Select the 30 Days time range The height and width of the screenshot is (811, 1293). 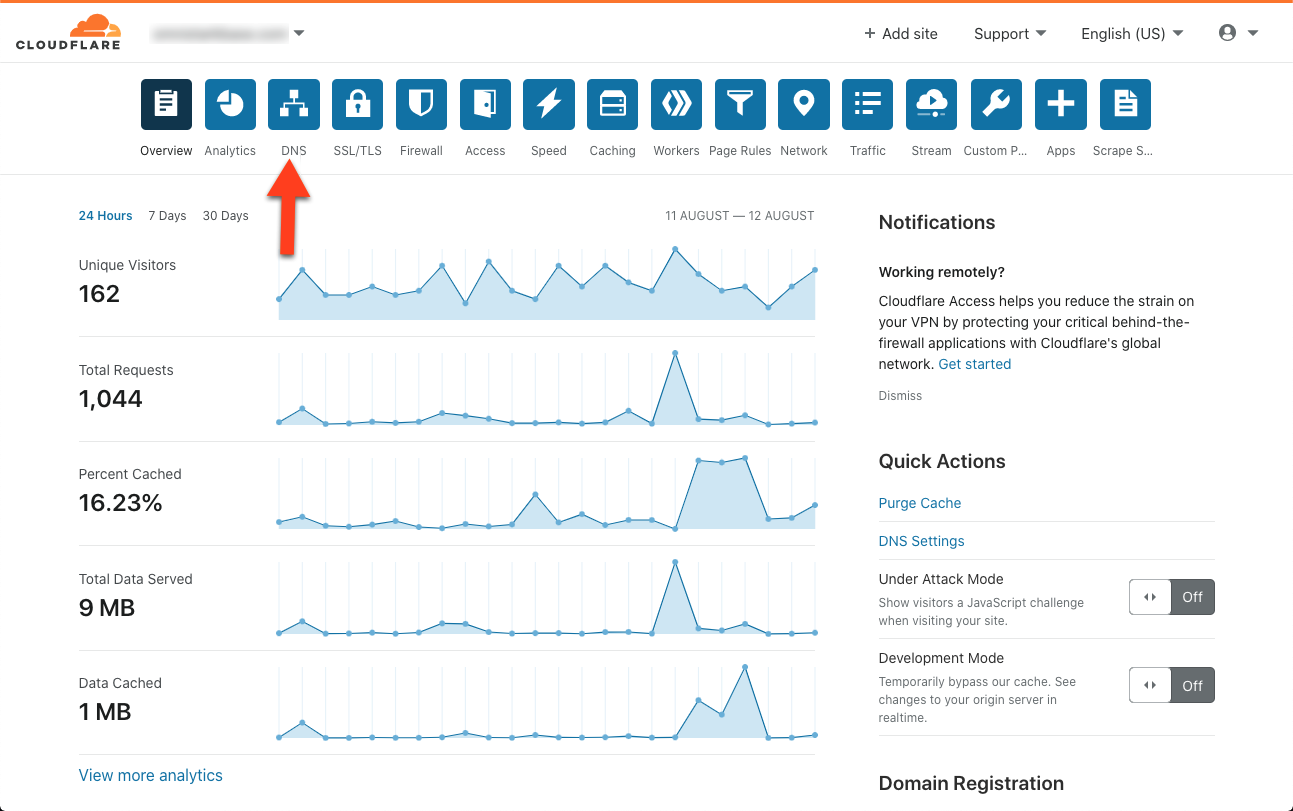pyautogui.click(x=225, y=216)
